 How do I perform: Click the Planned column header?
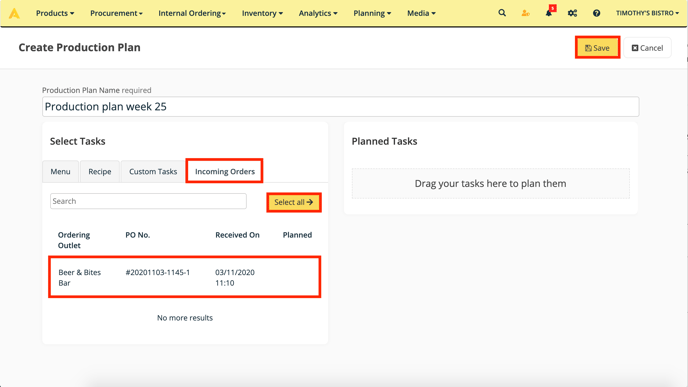(297, 235)
